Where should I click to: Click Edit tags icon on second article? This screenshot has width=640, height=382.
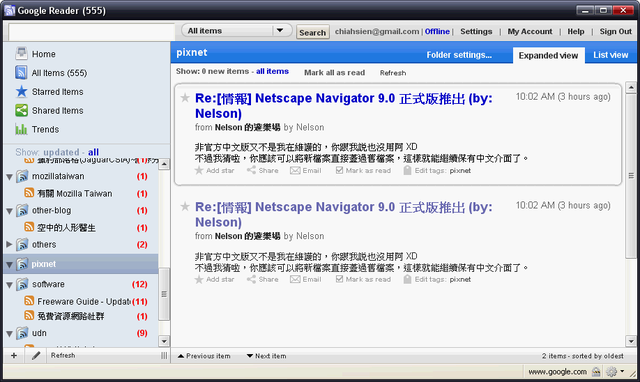click(x=407, y=279)
